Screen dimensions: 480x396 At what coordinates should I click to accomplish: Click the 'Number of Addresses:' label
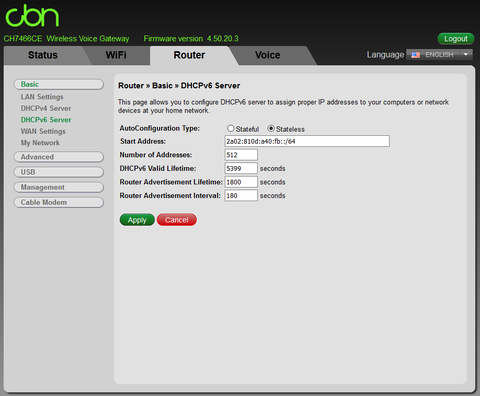(156, 155)
